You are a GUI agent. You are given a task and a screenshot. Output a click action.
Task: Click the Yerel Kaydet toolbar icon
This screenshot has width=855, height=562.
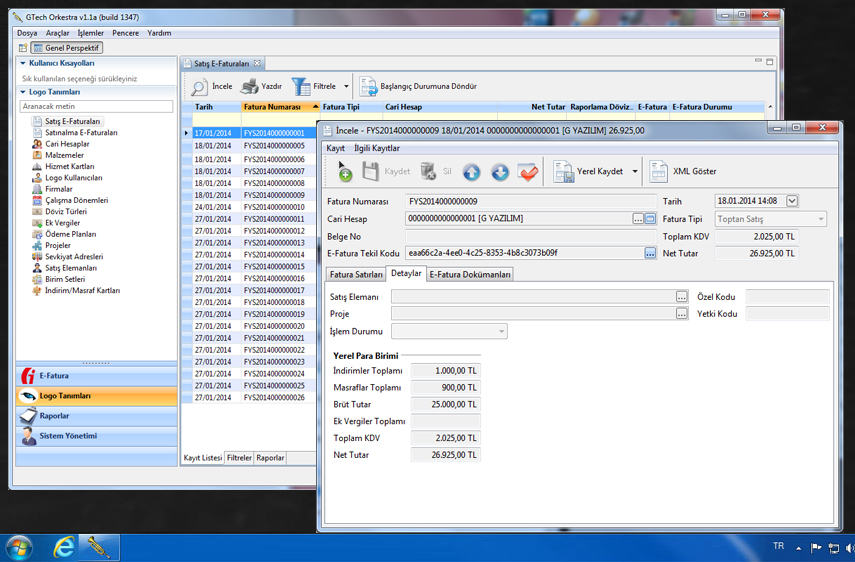pos(564,171)
